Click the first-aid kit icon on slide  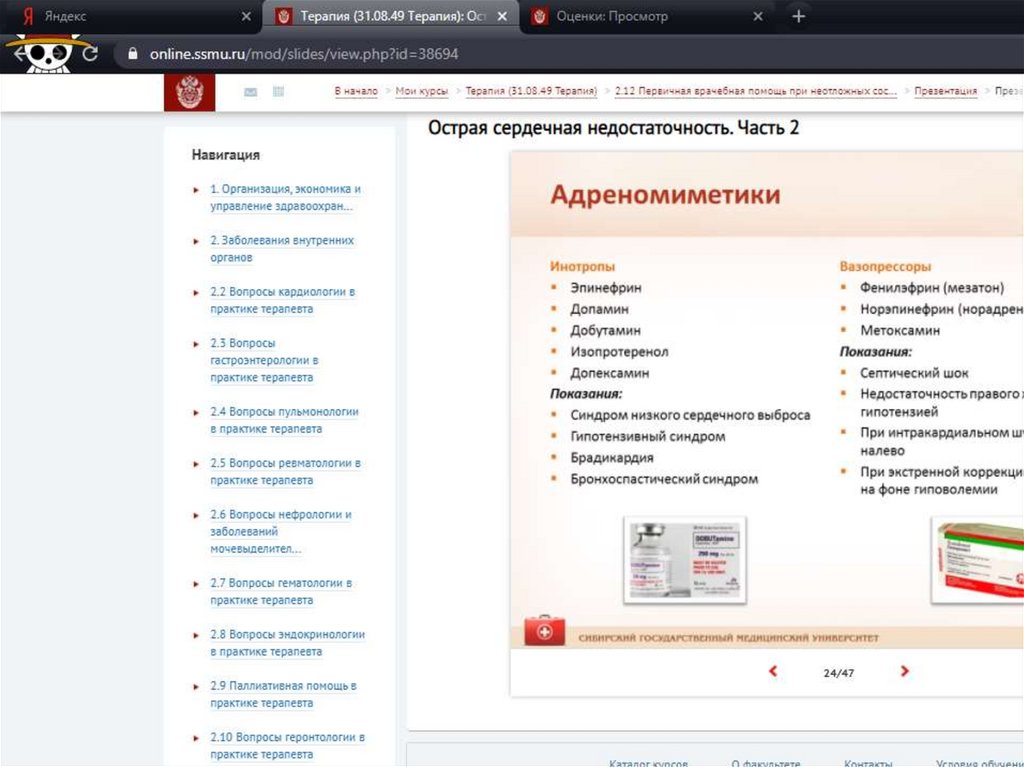pos(545,630)
